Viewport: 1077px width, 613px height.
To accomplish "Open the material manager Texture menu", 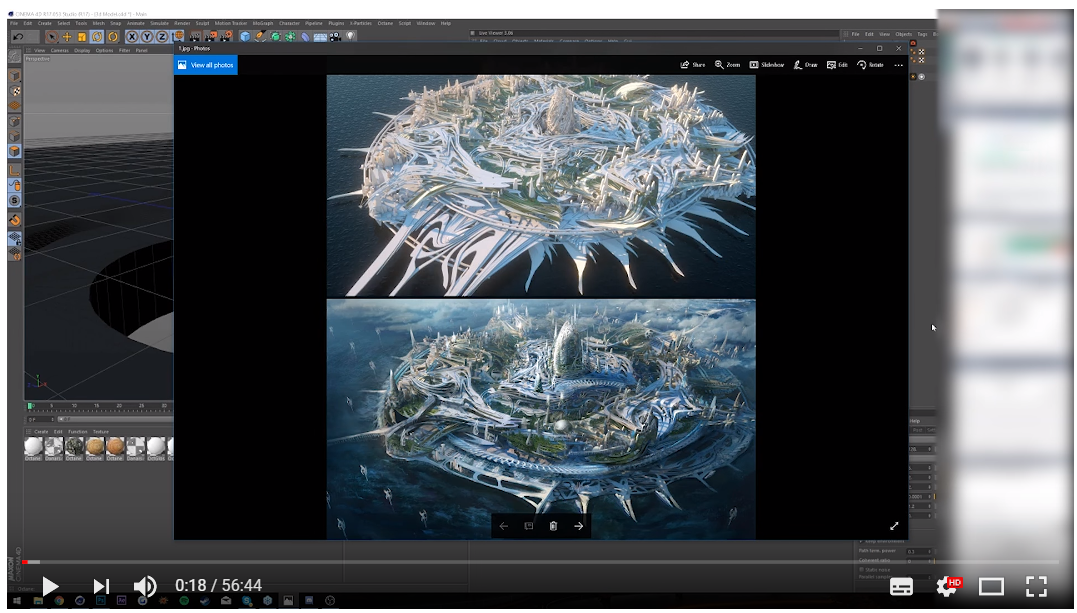I will tap(101, 432).
